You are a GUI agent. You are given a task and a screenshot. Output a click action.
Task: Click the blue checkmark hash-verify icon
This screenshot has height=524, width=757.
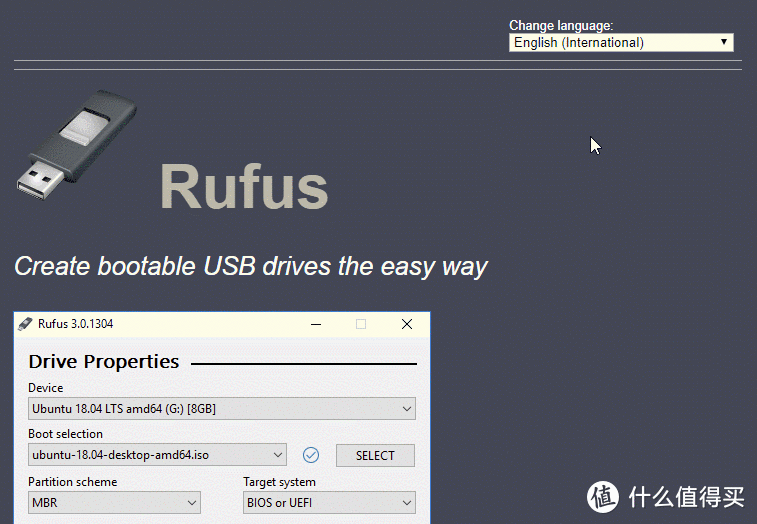point(311,455)
